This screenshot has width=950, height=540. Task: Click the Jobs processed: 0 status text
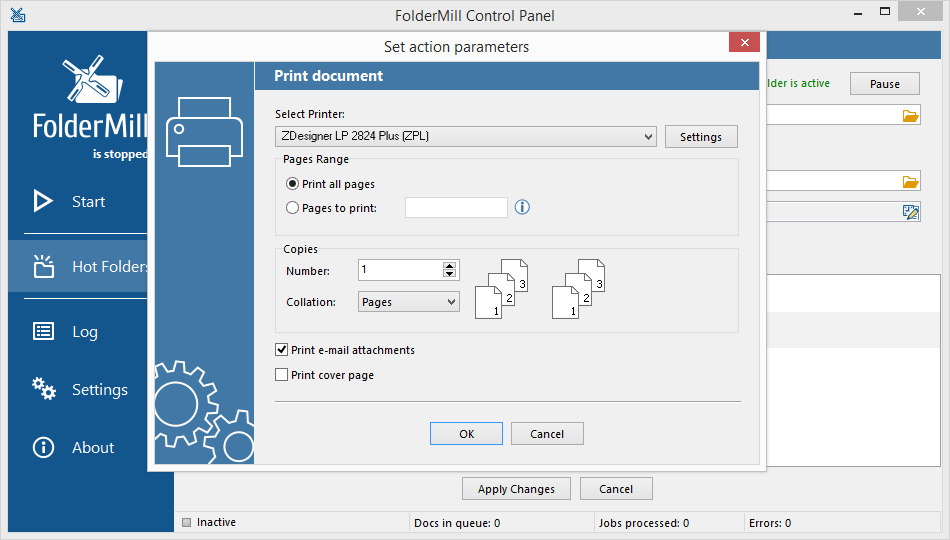tap(643, 523)
